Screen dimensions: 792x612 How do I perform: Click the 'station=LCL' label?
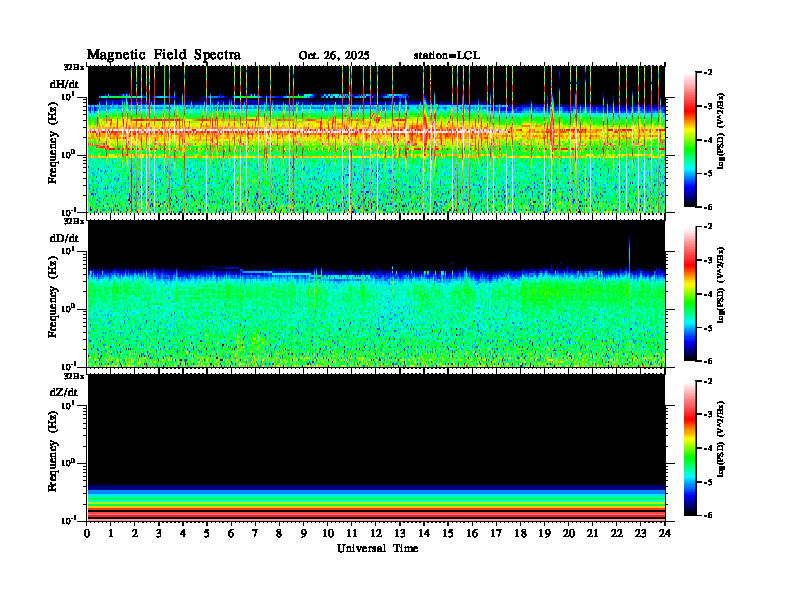point(447,56)
